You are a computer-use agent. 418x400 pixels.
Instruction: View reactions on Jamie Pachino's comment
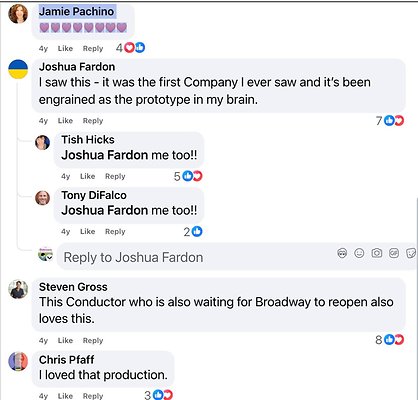pos(131,48)
